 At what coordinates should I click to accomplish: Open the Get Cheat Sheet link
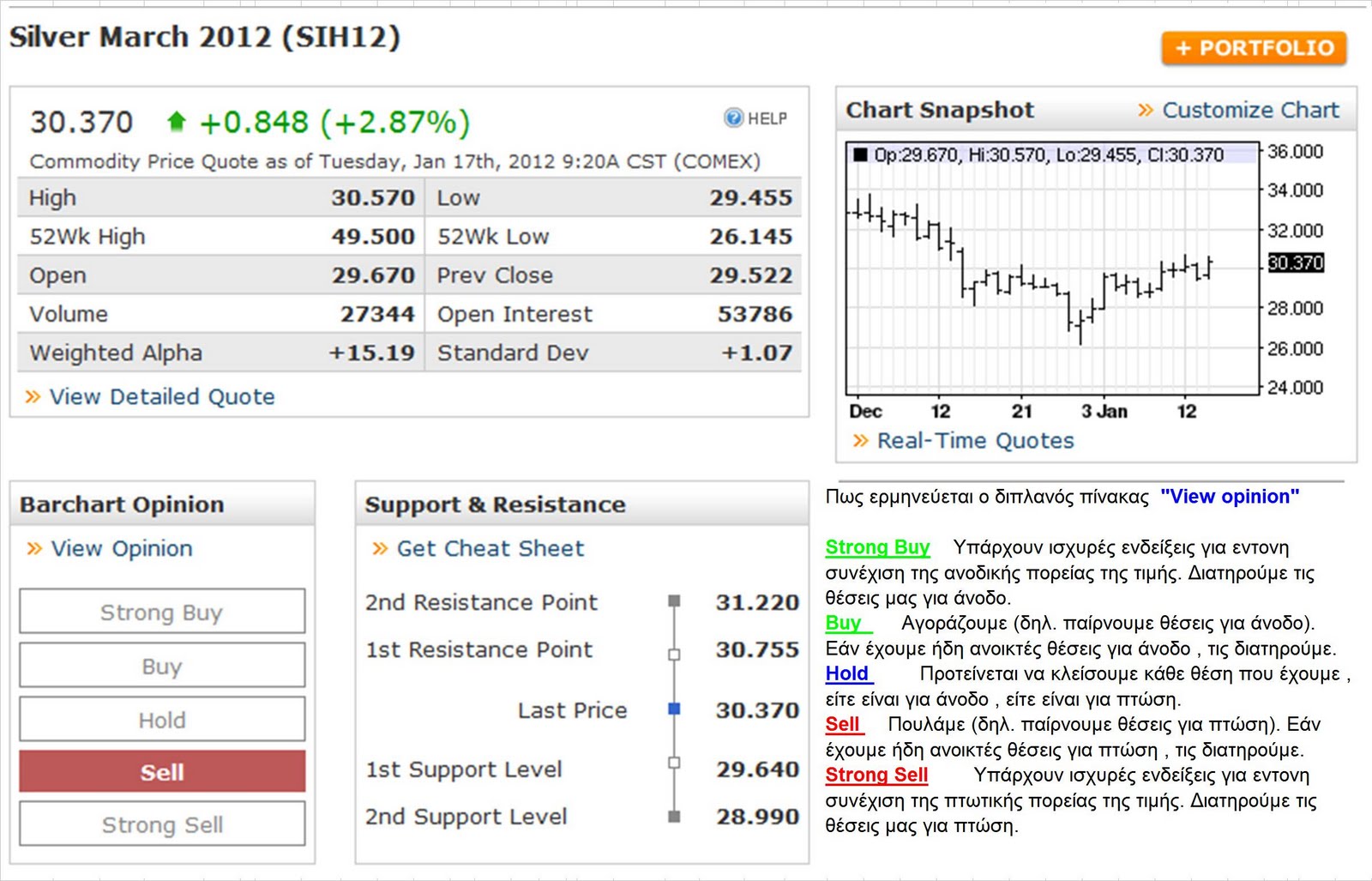(490, 548)
